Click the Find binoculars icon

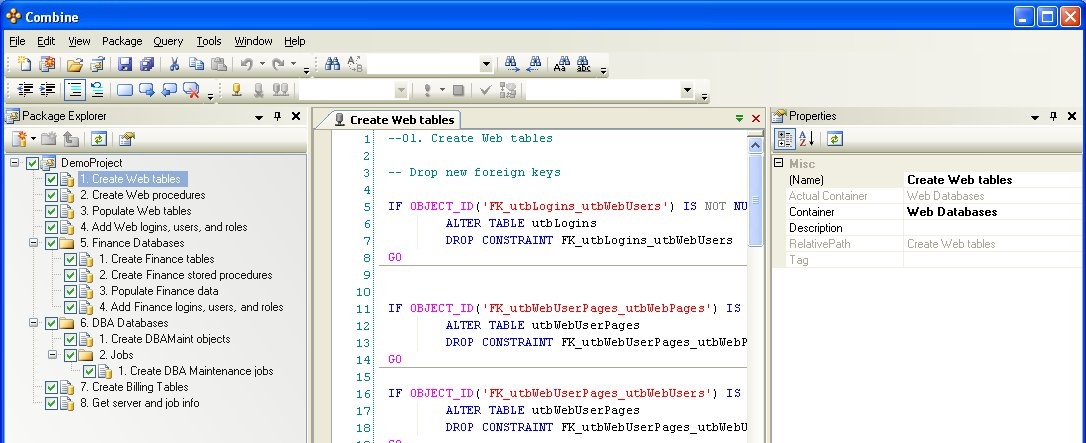click(332, 64)
